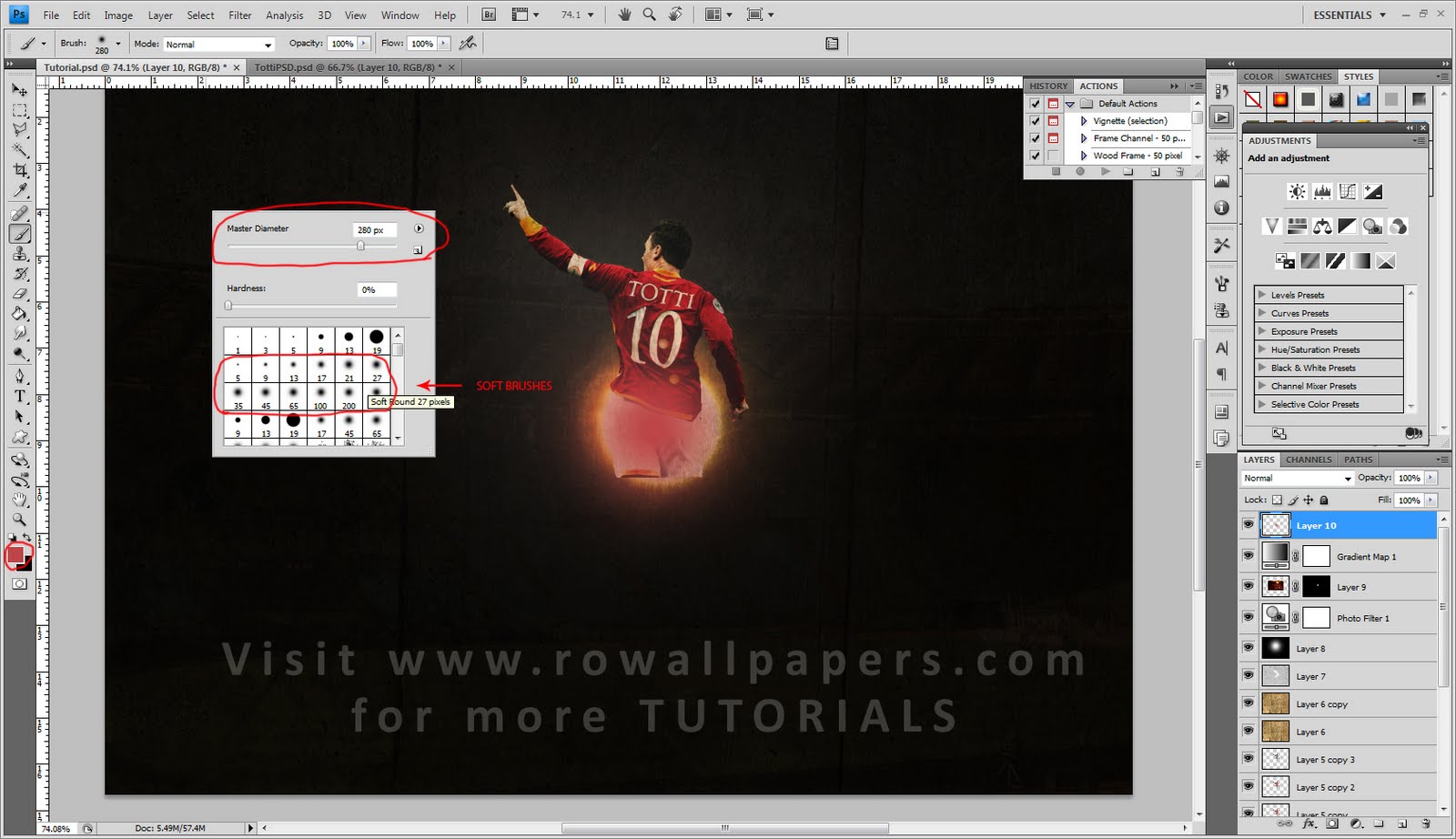
Task: Click the Master Diameter slider handle
Action: 360,246
